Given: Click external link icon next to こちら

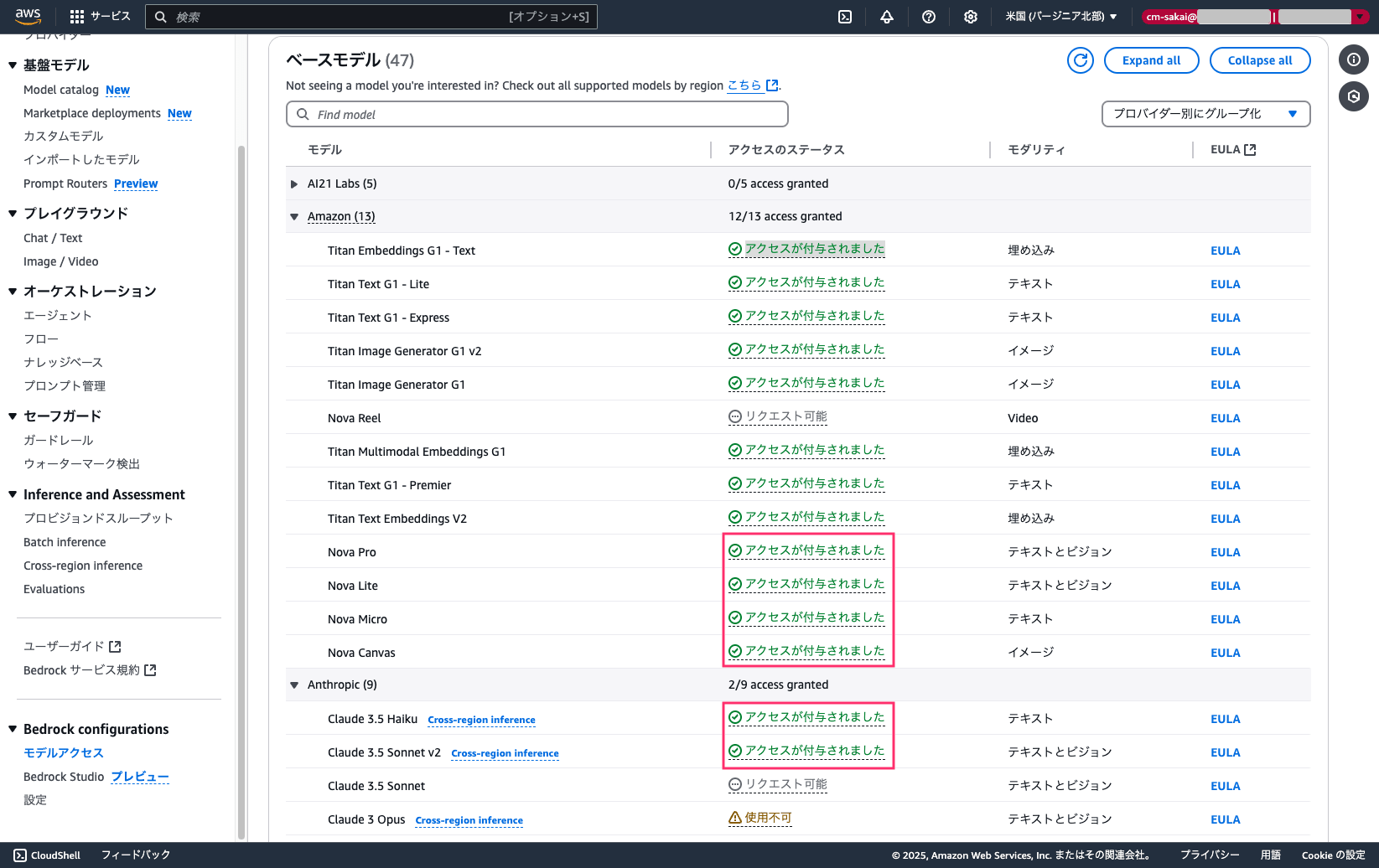Looking at the screenshot, I should pos(772,85).
